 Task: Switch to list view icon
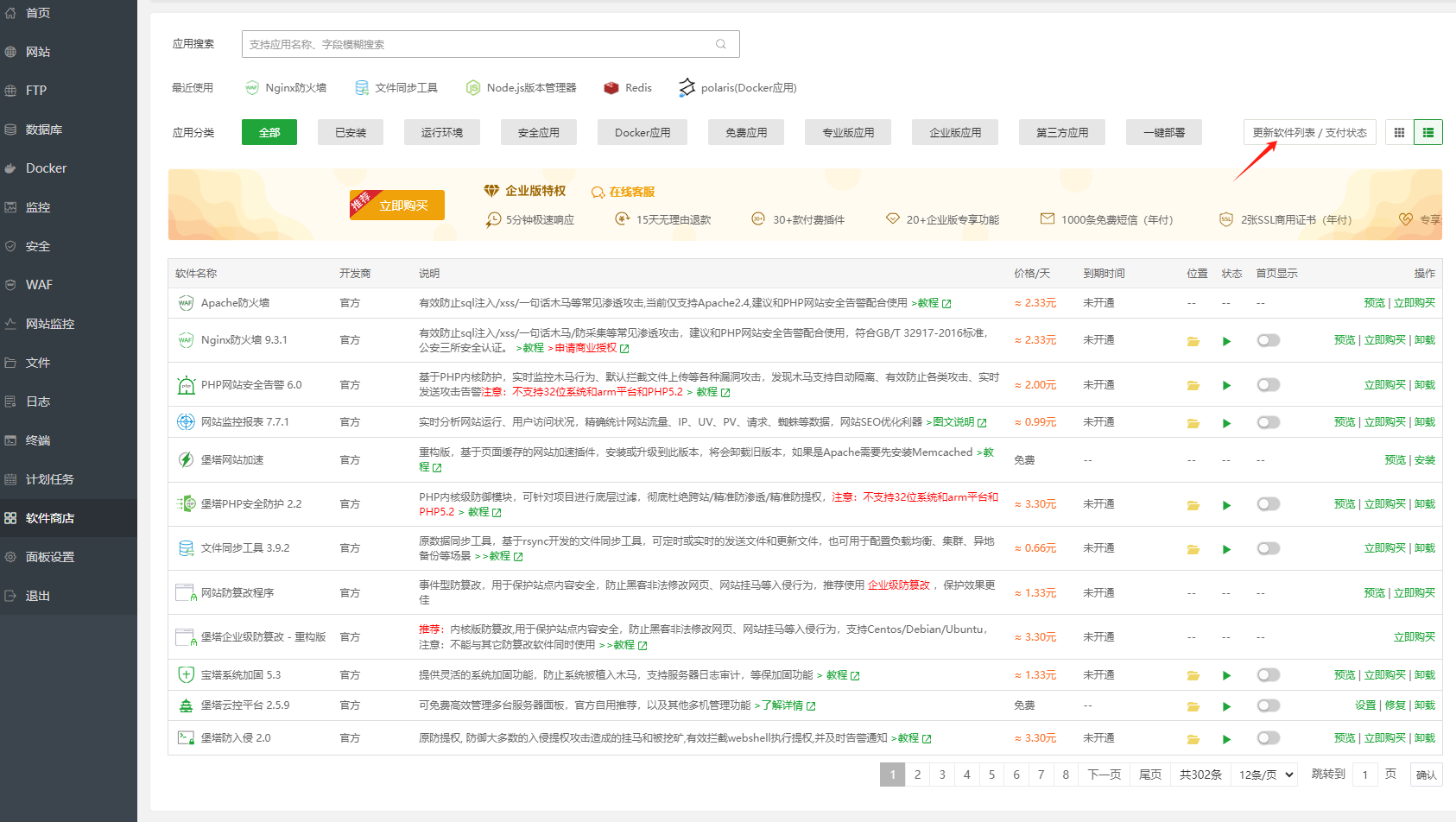[1428, 132]
